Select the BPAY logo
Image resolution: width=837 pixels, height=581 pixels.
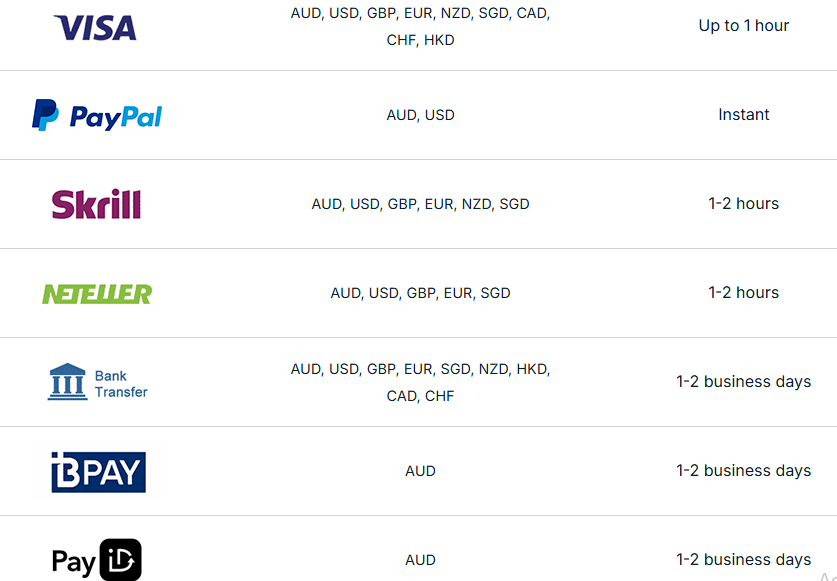click(98, 472)
